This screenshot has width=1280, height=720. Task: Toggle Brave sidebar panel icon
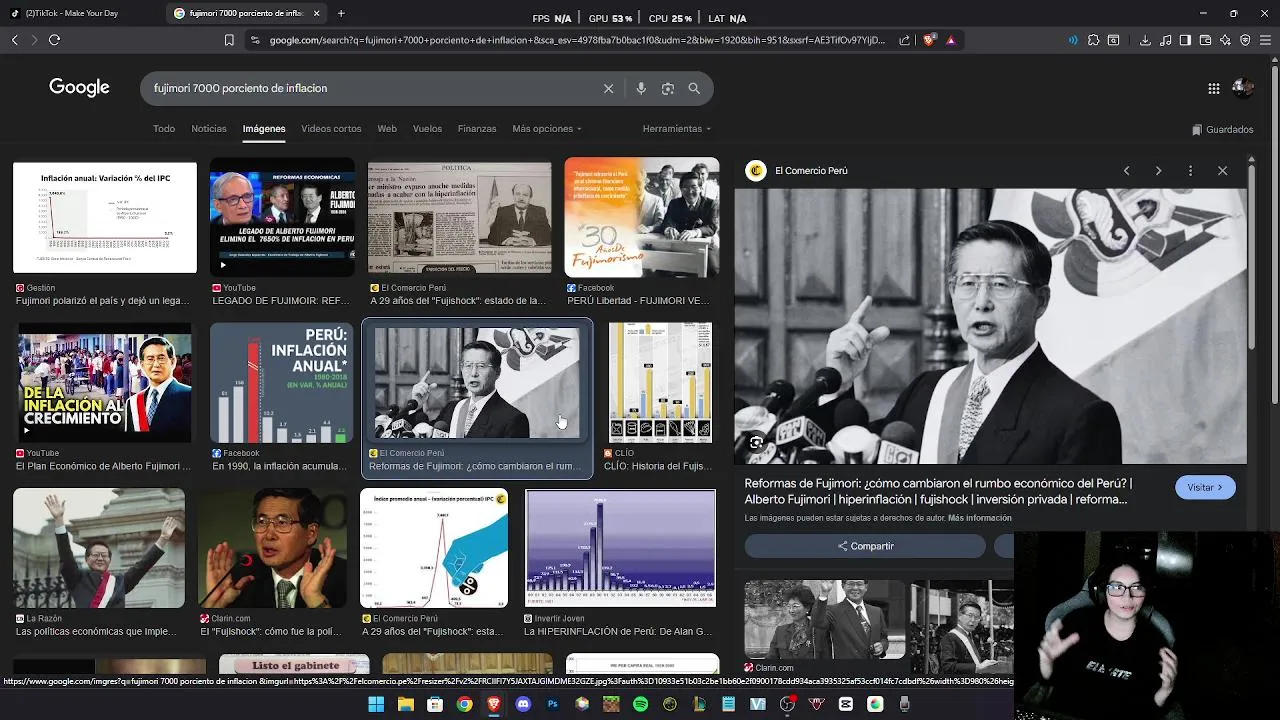pyautogui.click(x=1185, y=40)
